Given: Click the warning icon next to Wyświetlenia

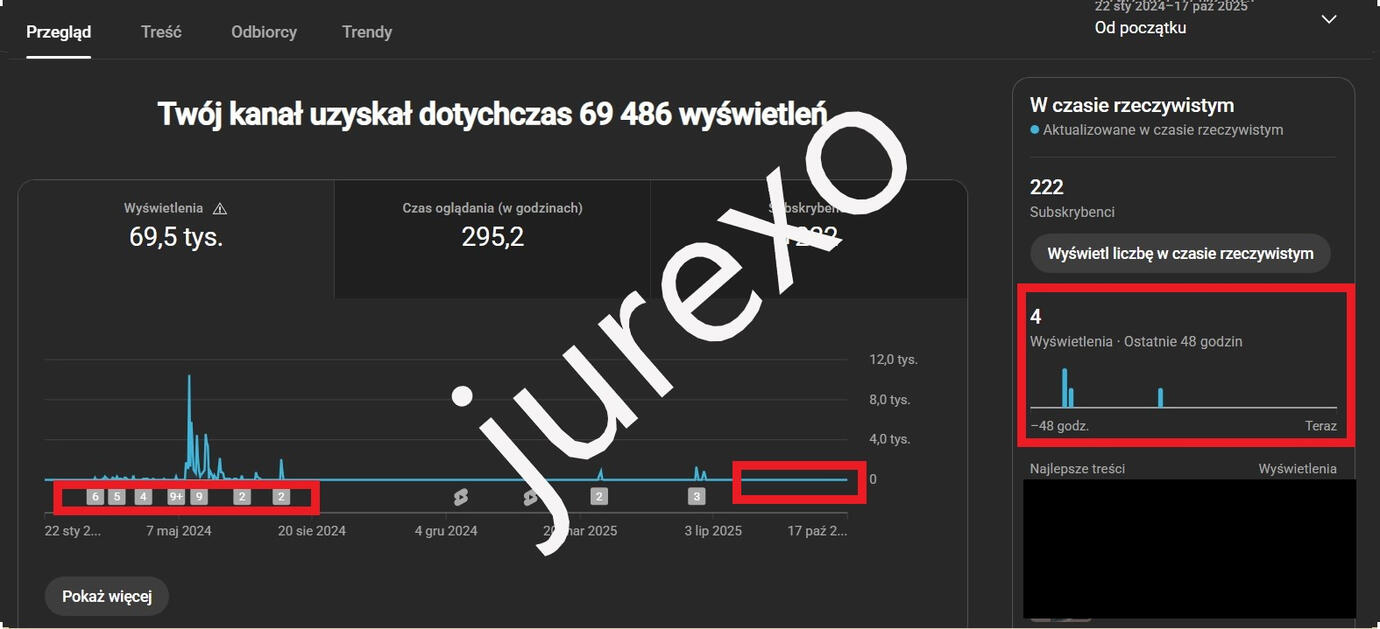Looking at the screenshot, I should (x=220, y=209).
